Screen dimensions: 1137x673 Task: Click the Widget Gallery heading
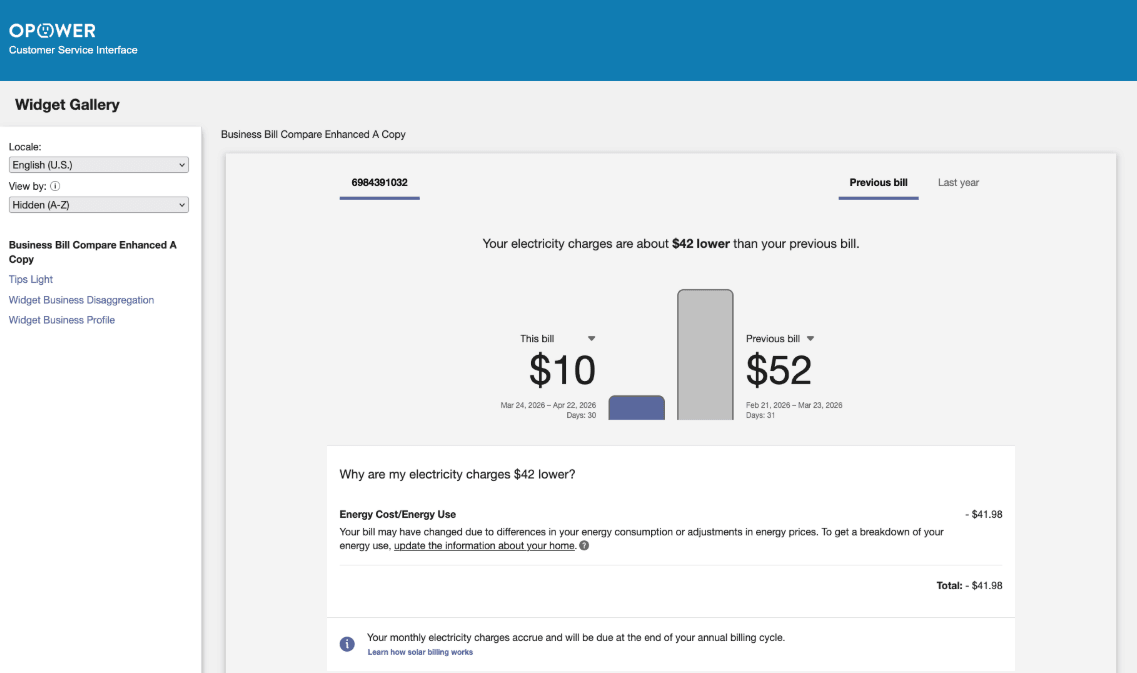[x=67, y=104]
